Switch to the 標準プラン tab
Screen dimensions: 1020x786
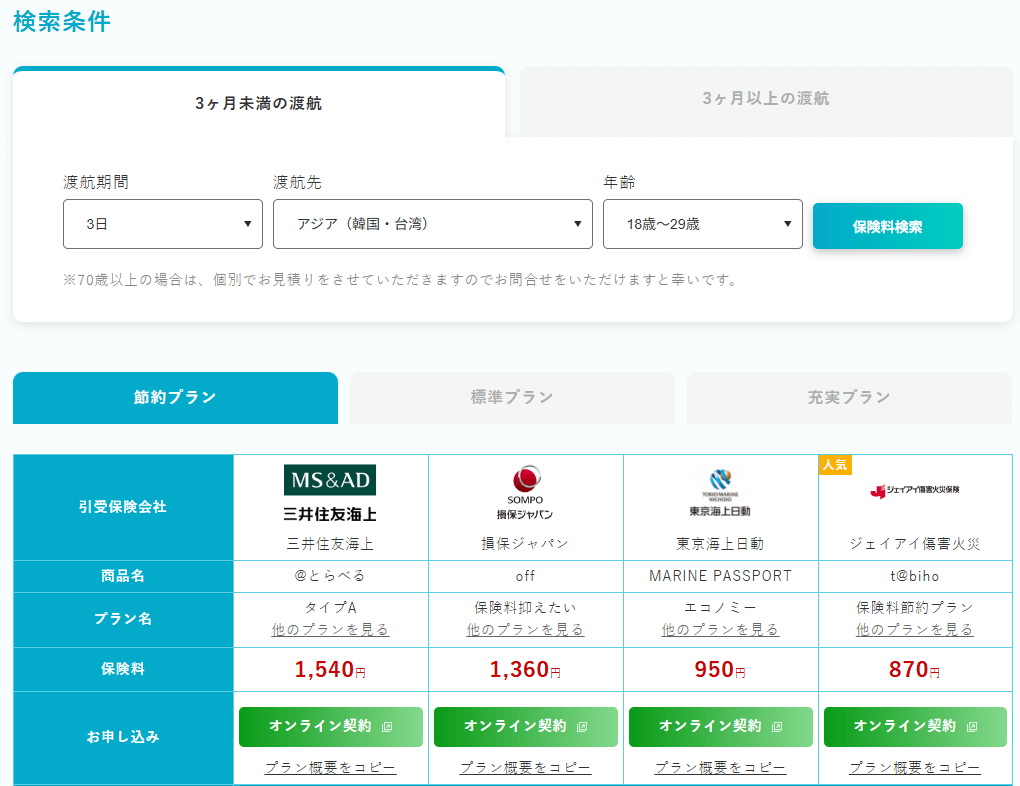point(512,398)
